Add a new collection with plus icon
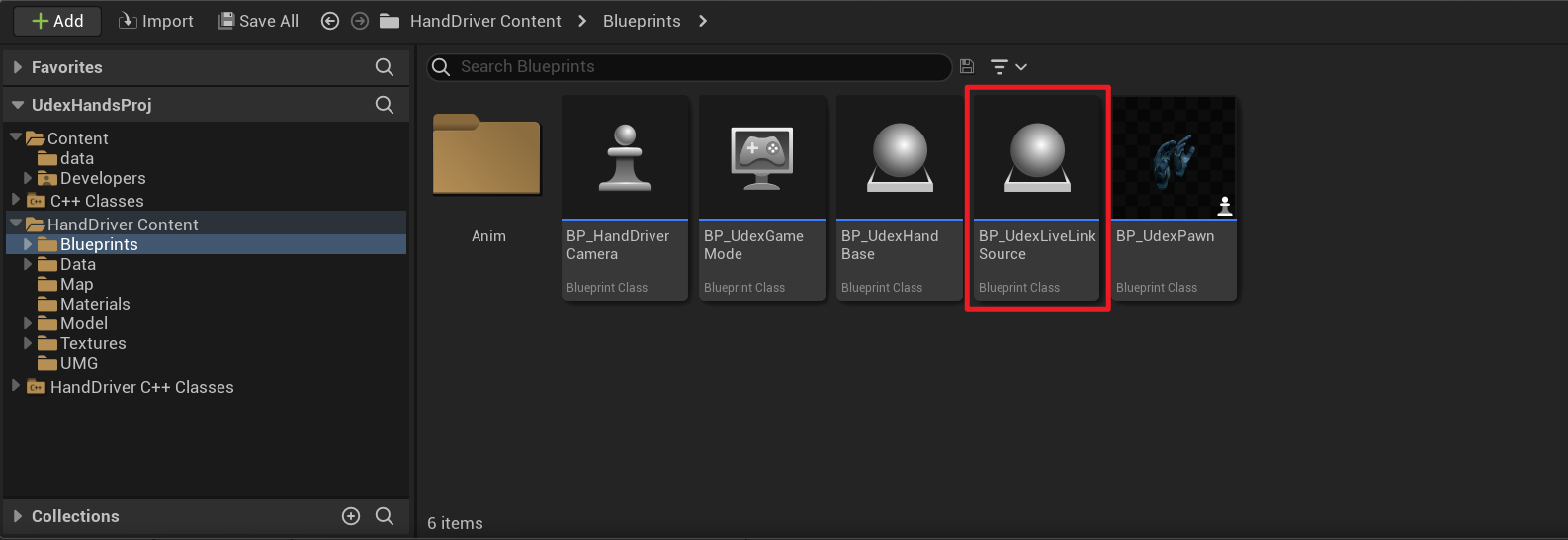Viewport: 1568px width, 540px height. (351, 516)
